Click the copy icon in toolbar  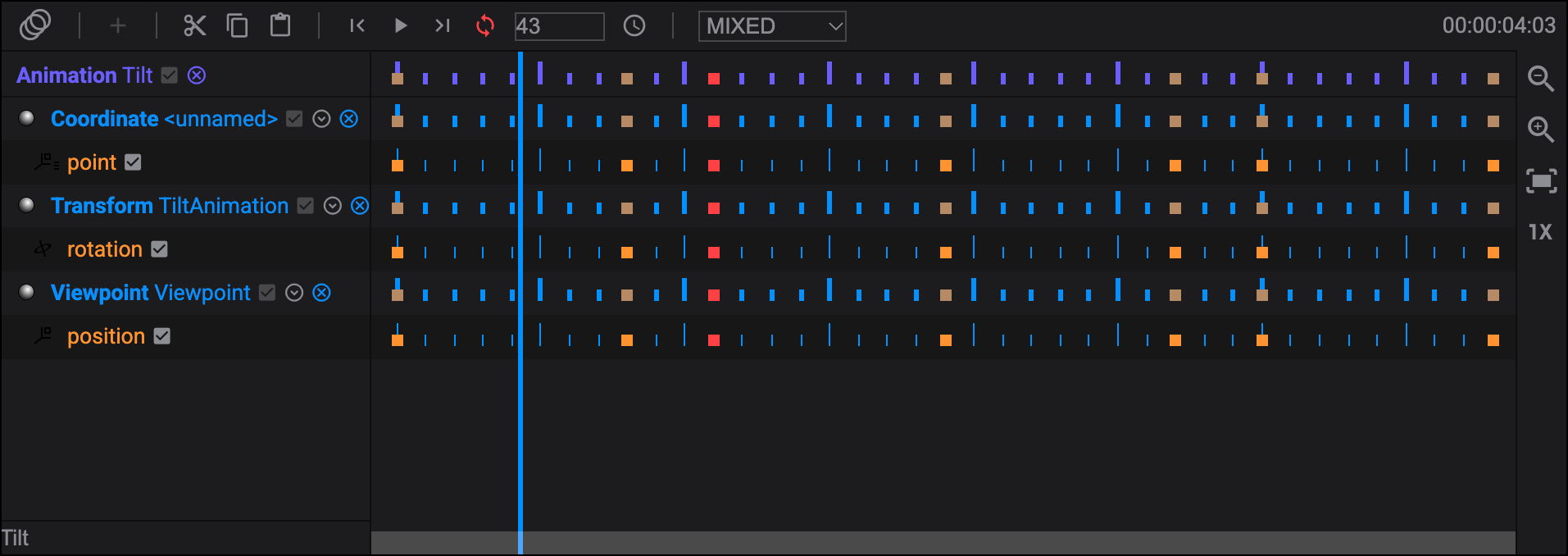pos(238,25)
